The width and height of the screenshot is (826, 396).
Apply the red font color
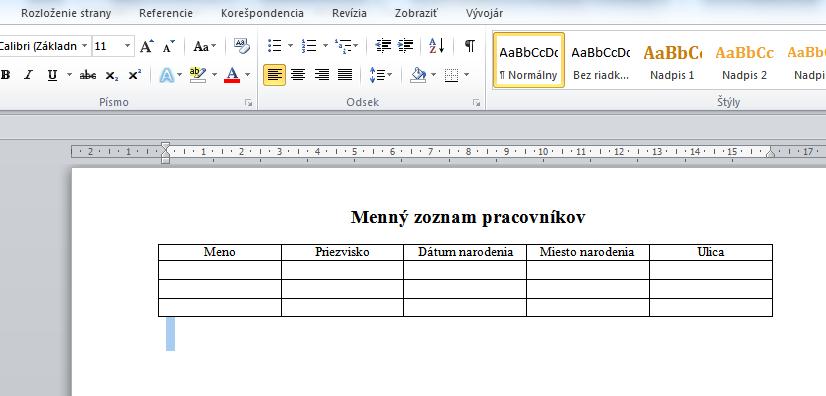click(232, 75)
